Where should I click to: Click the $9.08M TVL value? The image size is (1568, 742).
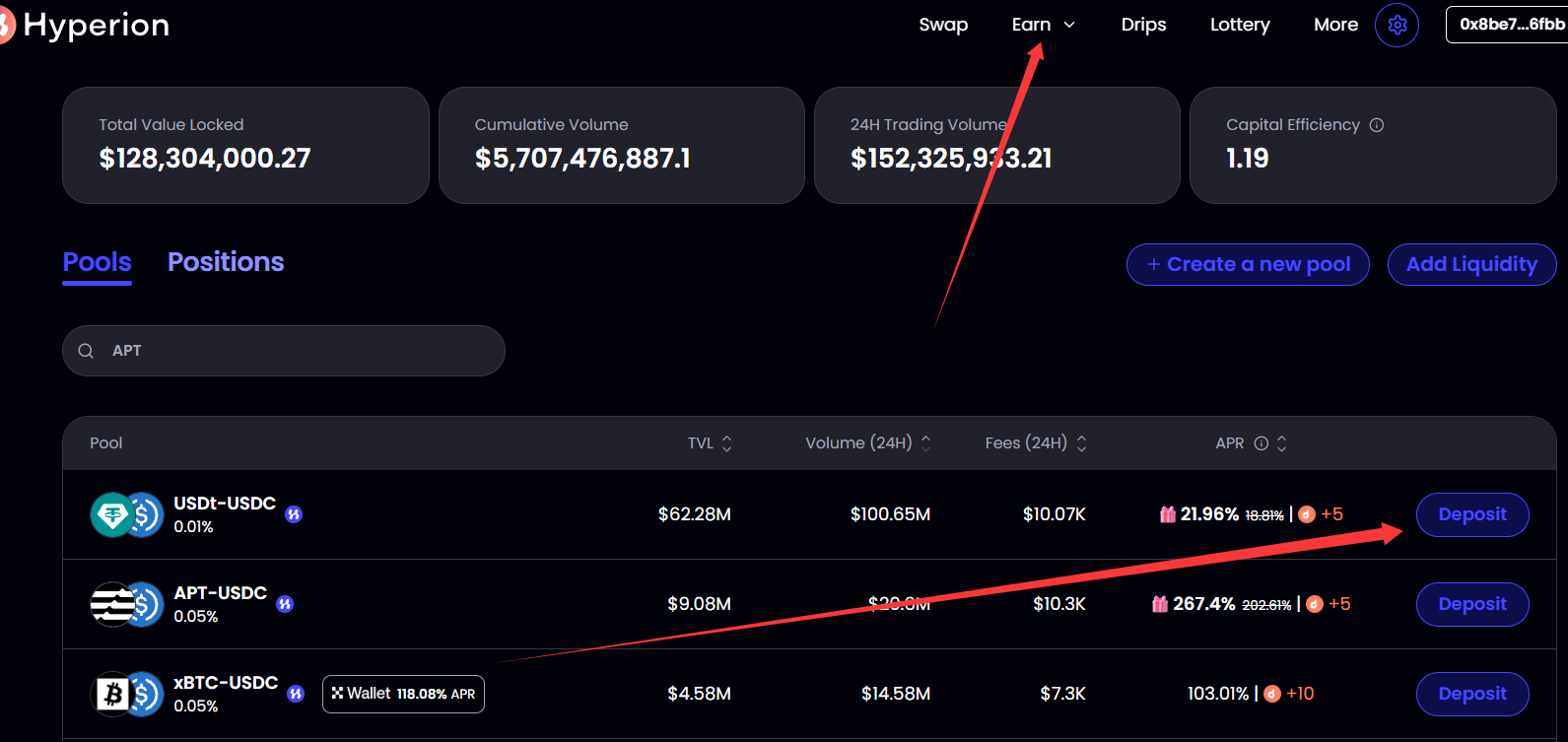point(699,604)
